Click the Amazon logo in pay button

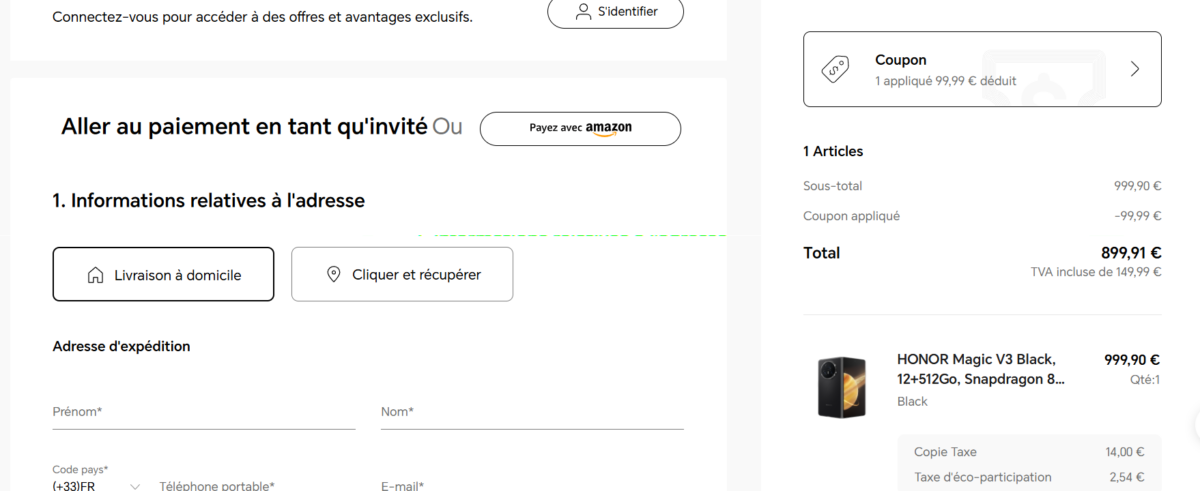click(609, 129)
